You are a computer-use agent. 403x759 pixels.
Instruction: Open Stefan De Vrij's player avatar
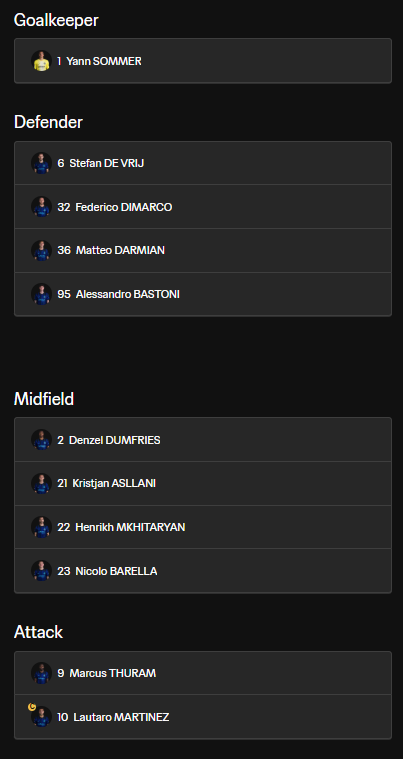42,163
